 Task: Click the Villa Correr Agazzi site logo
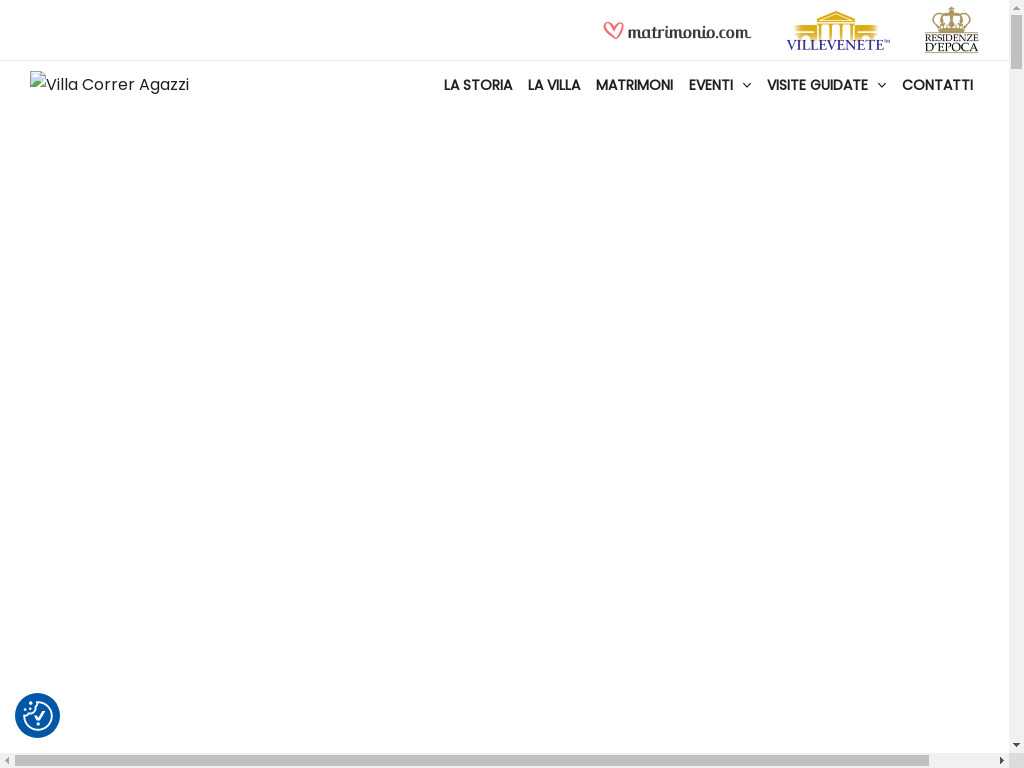(109, 85)
